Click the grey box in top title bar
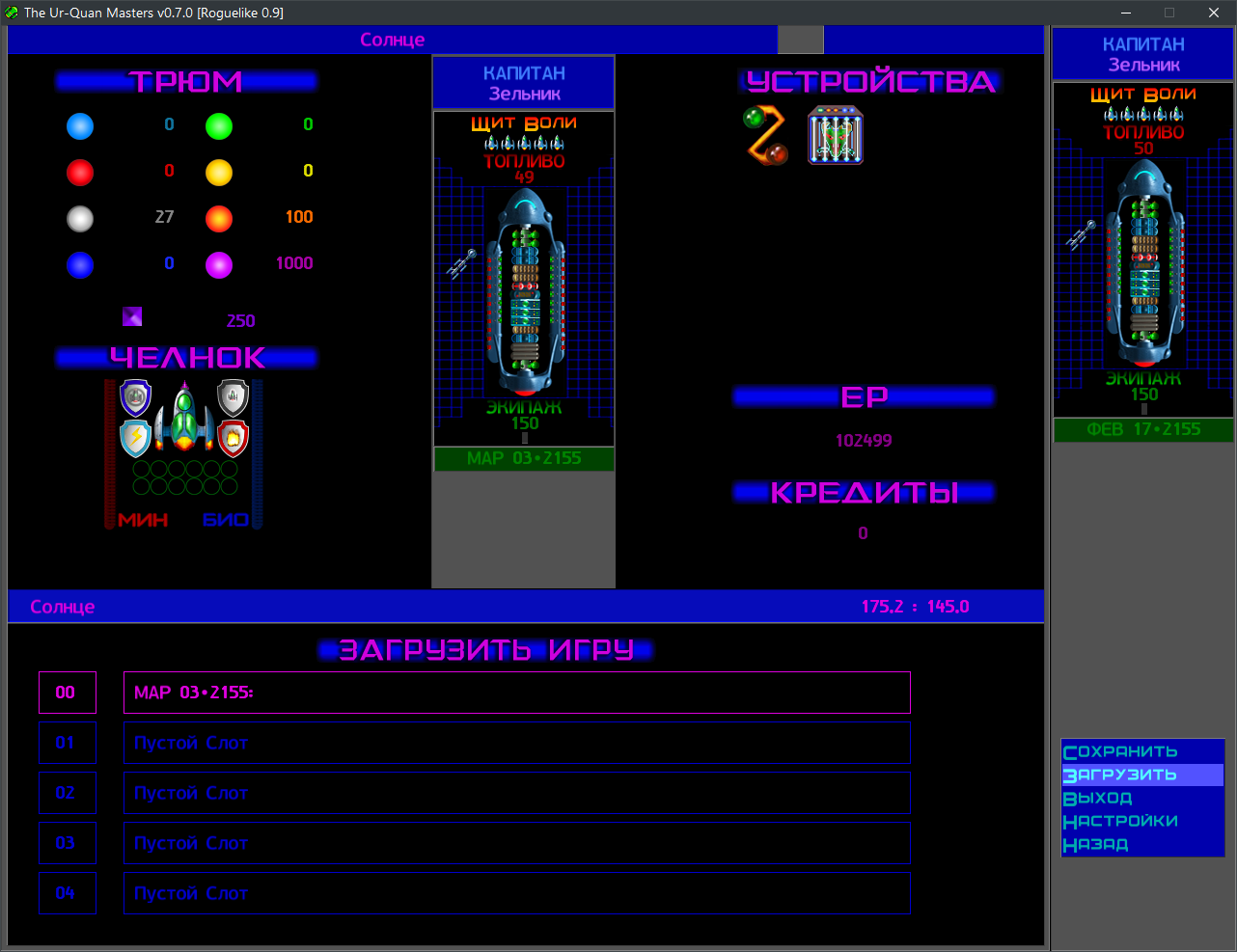The width and height of the screenshot is (1237, 952). pyautogui.click(x=801, y=40)
